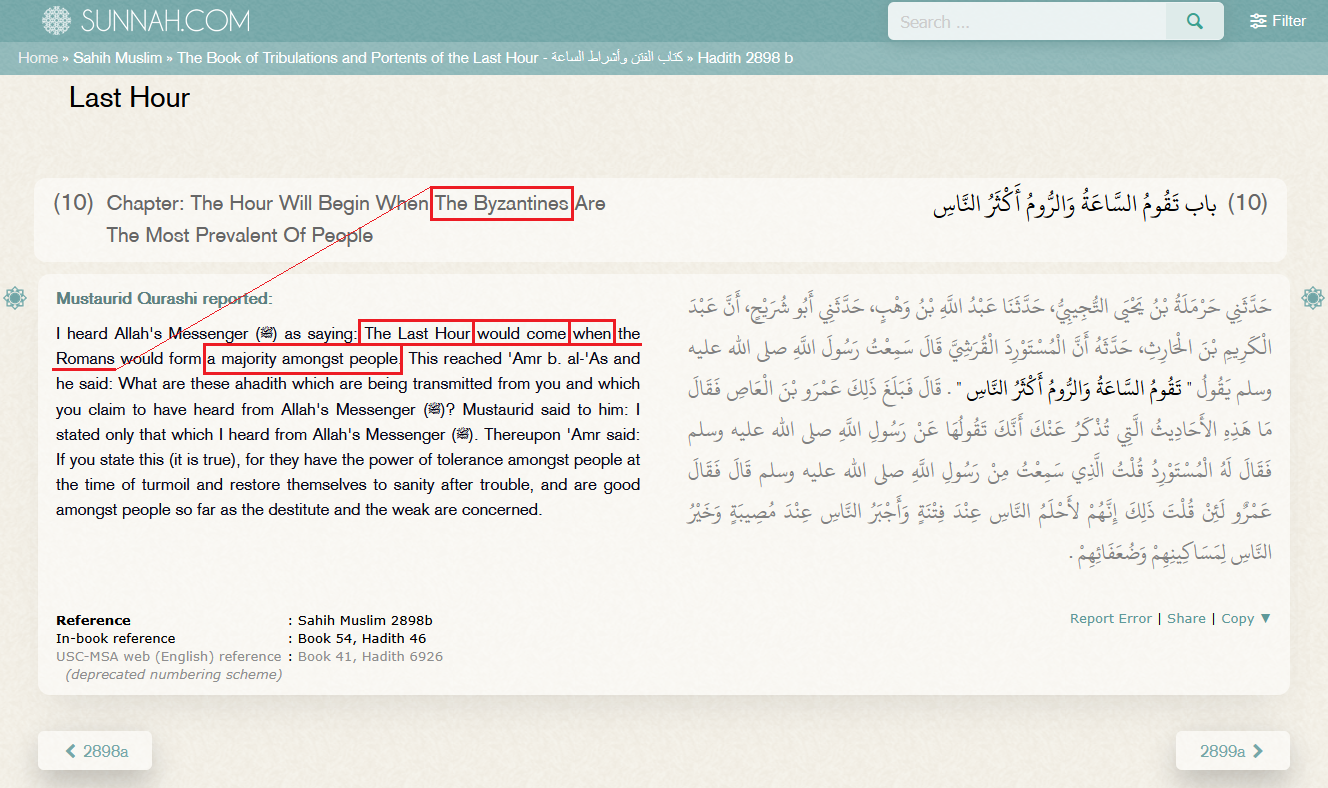Click the English chapter title text
1328x788 pixels.
point(356,219)
